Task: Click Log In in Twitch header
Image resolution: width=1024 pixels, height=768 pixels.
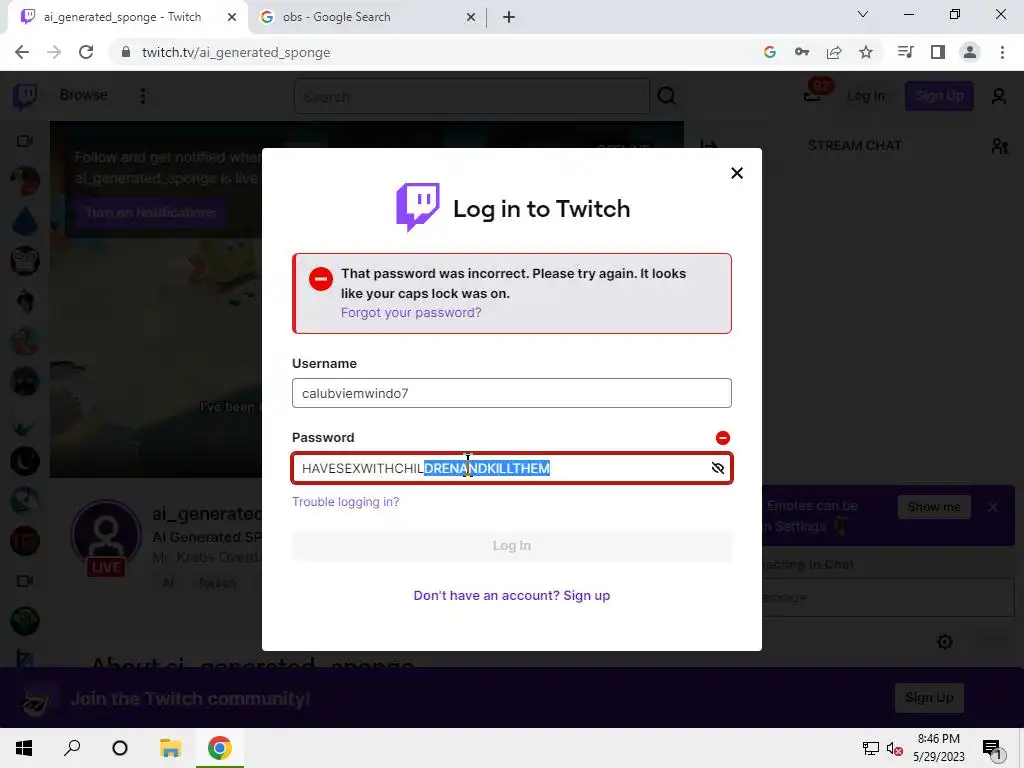Action: coord(865,96)
